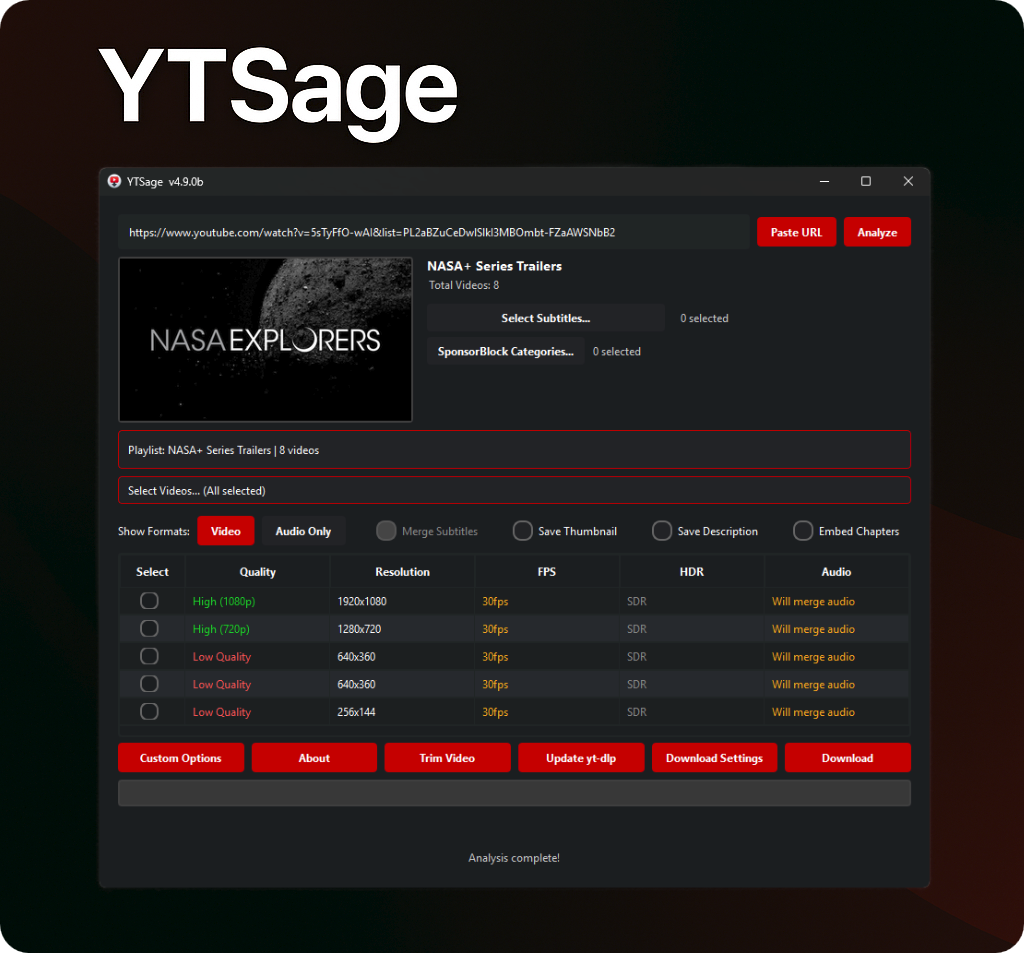Select the first 640x360 Low Quality checkbox
This screenshot has height=953, width=1024.
(149, 656)
